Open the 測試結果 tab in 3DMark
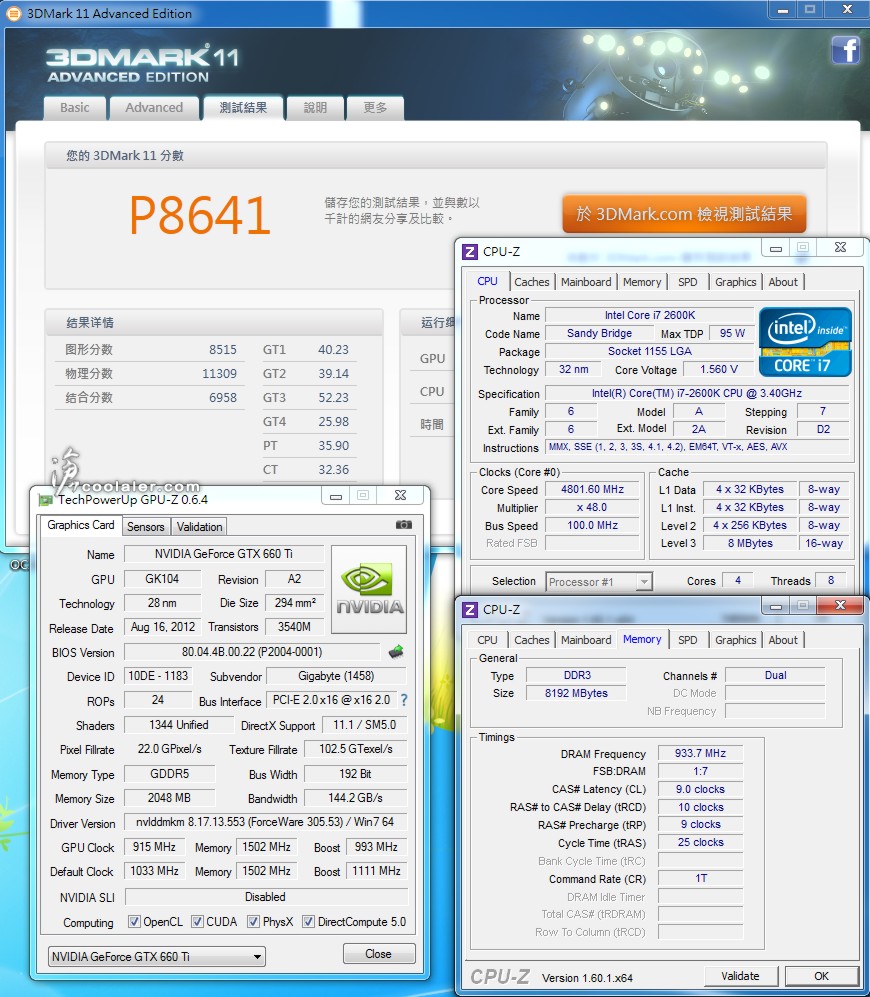The width and height of the screenshot is (870, 997). pos(243,108)
